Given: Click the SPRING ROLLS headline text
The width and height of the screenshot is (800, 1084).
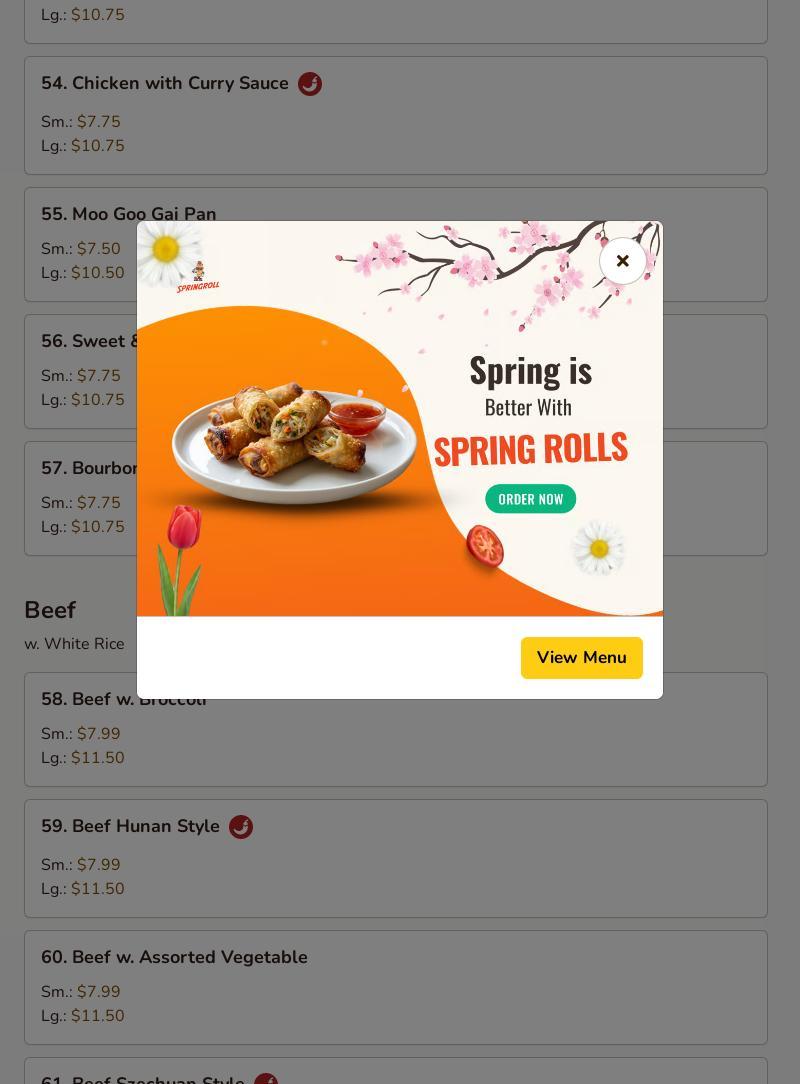Looking at the screenshot, I should pyautogui.click(x=530, y=449).
